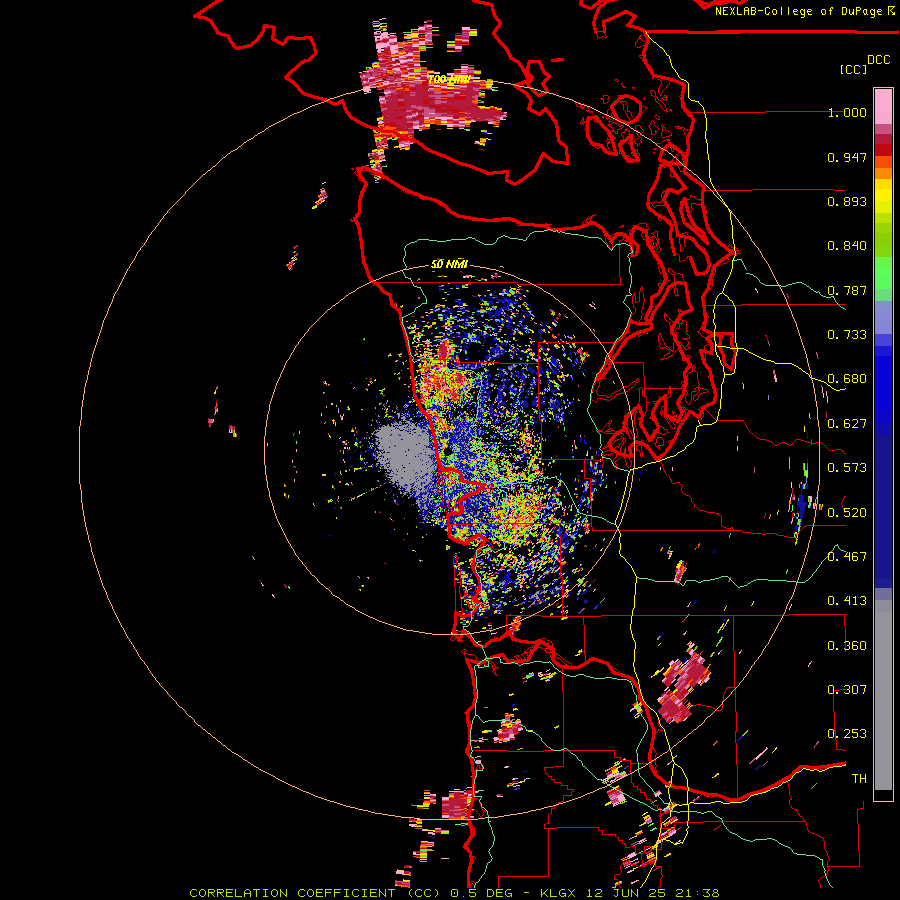The height and width of the screenshot is (900, 900).
Task: Select the 0.467 legend value
Action: tap(847, 557)
